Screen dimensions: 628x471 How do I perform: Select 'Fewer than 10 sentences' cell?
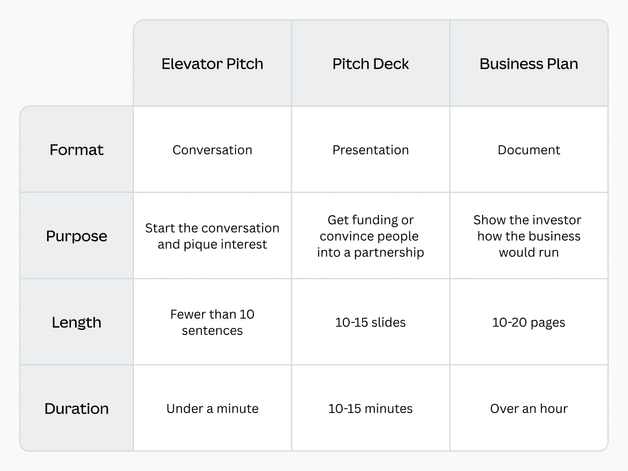212,322
